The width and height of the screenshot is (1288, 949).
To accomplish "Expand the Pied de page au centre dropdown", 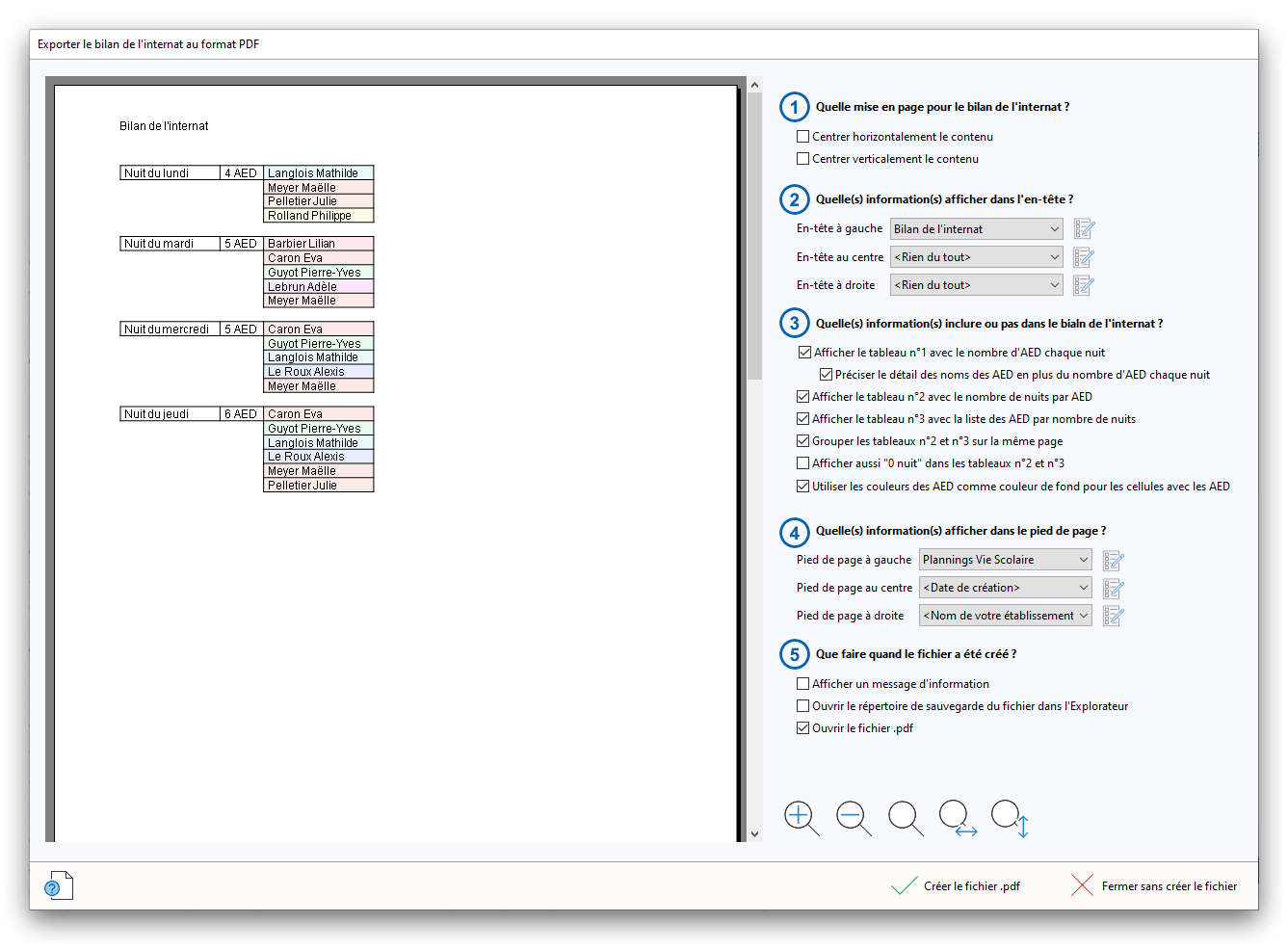I will (1005, 588).
